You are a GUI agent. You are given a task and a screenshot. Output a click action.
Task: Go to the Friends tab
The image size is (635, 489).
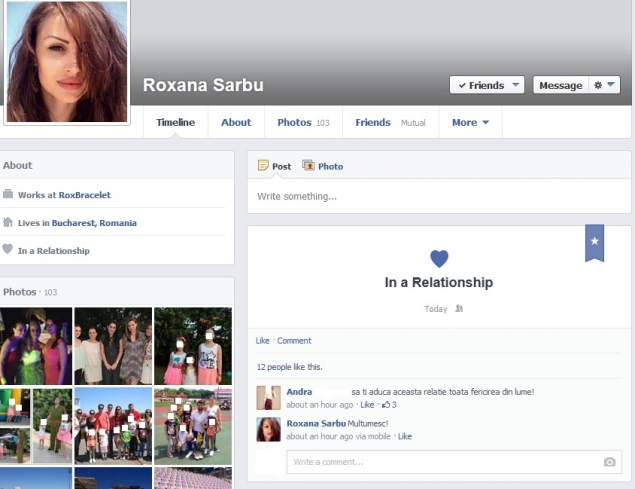[x=373, y=123]
